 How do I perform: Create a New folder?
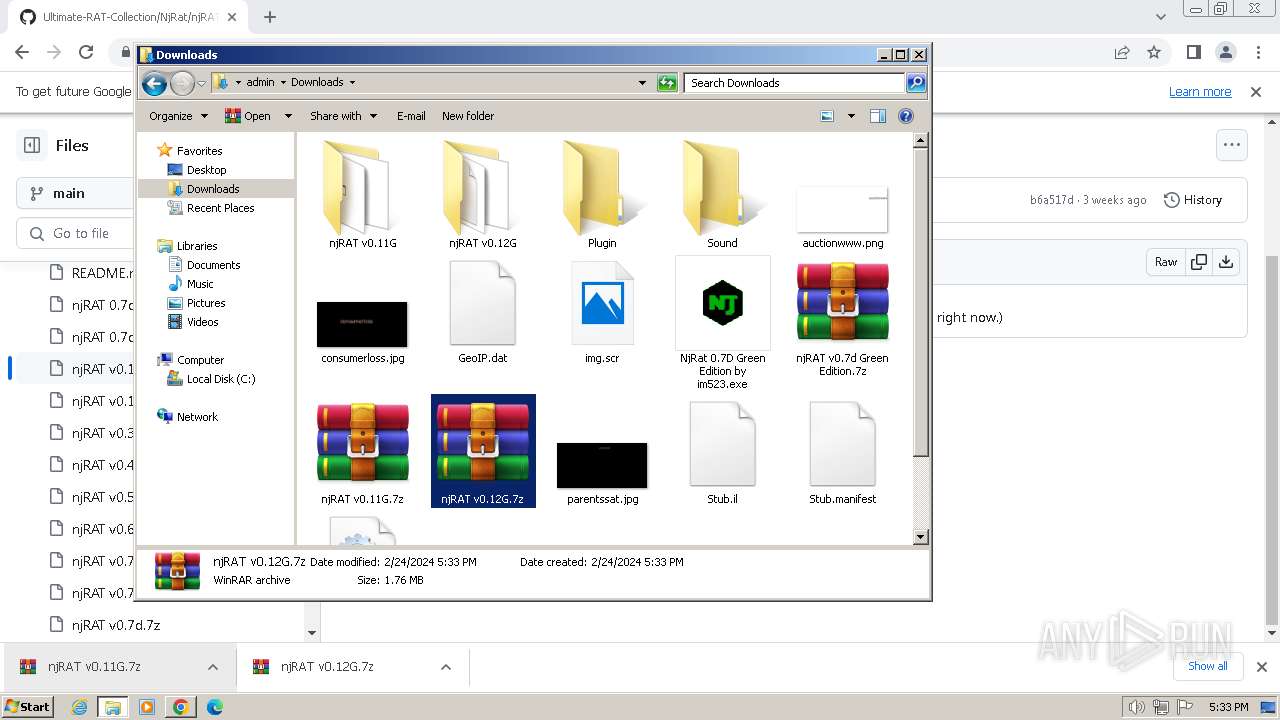468,116
